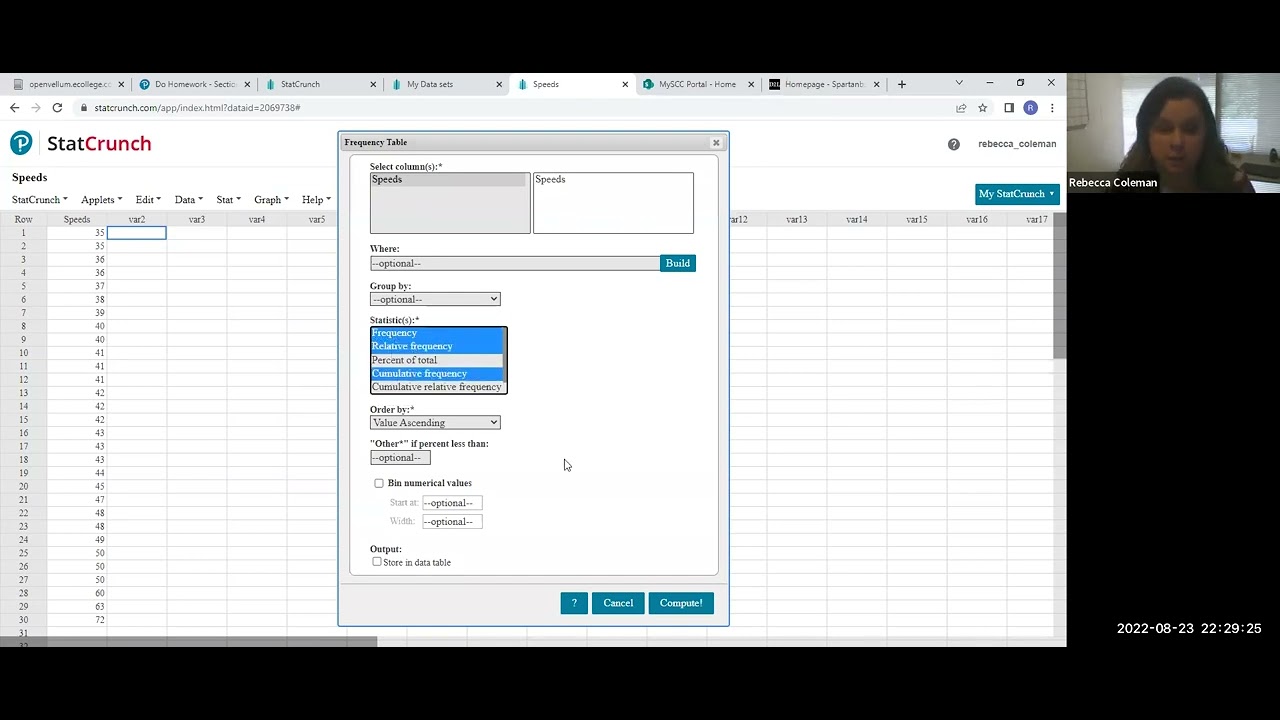Screen dimensions: 1280x720
Task: Expand the My StatCrunch dropdown
Action: pos(1017,194)
